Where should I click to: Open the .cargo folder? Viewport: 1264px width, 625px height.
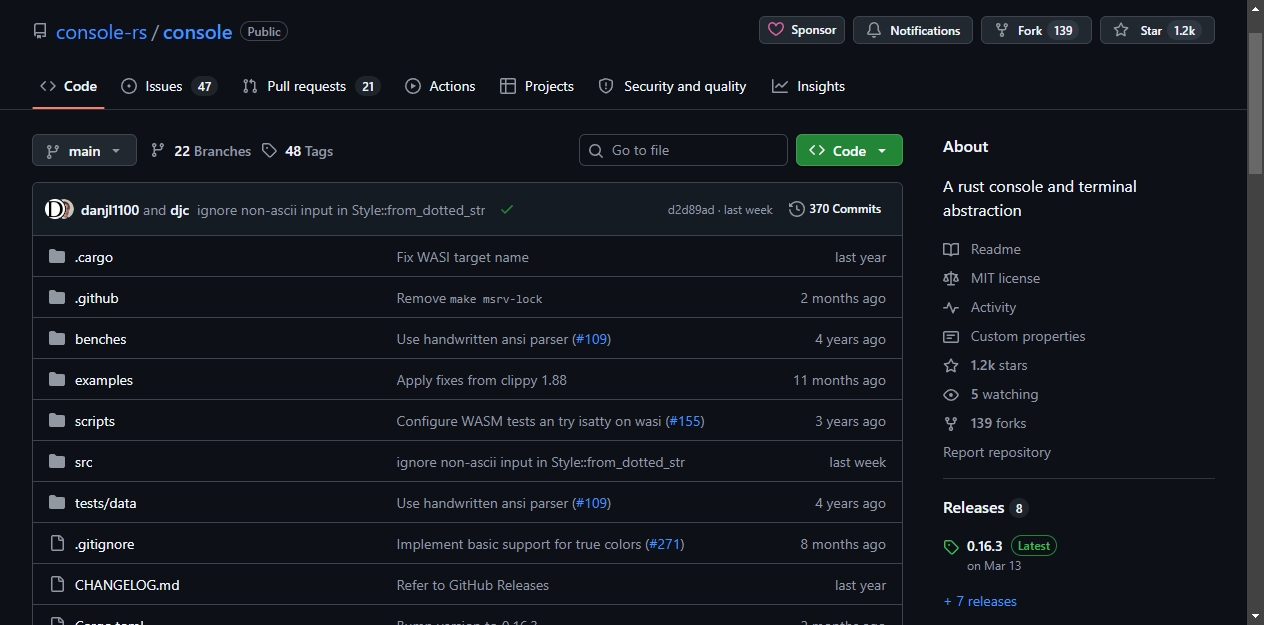pyautogui.click(x=94, y=257)
